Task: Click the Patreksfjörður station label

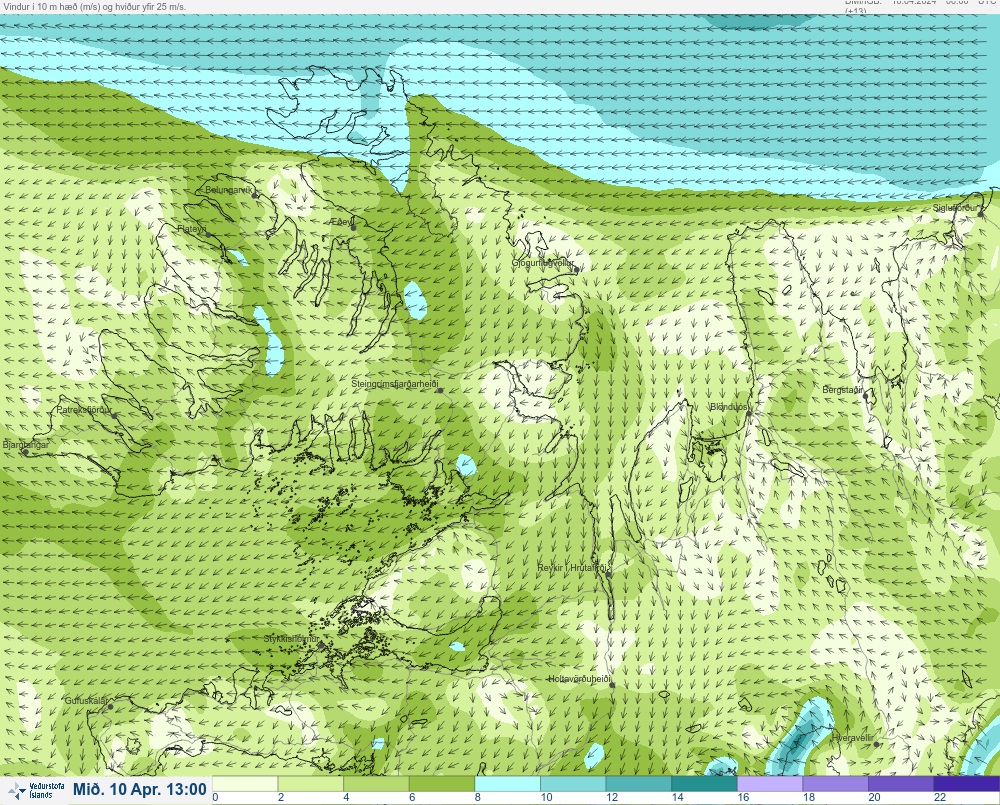Action: coord(84,410)
